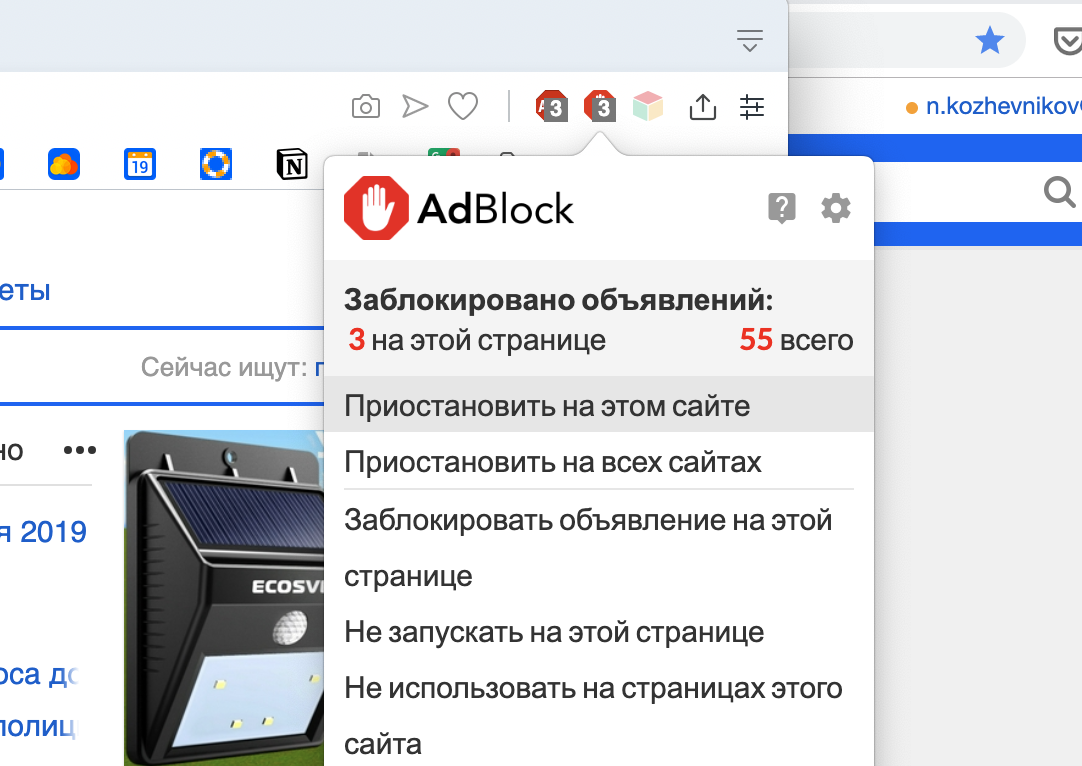Click the heart icon to bookmark page
The image size is (1082, 766).
coord(462,106)
